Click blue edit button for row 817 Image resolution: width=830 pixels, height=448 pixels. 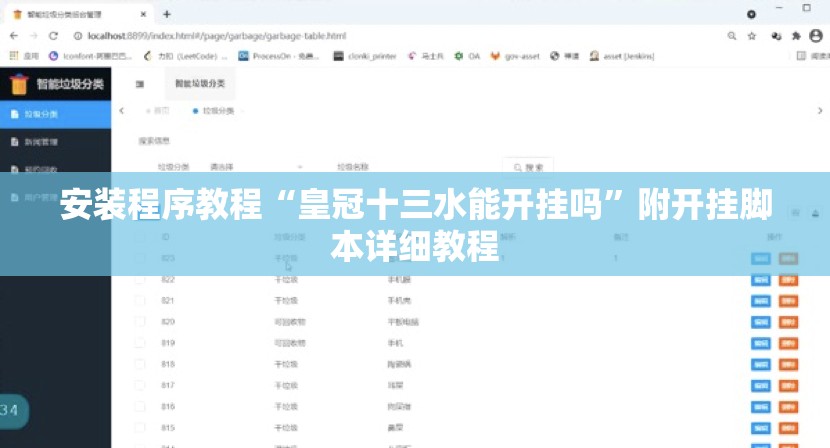tap(761, 386)
